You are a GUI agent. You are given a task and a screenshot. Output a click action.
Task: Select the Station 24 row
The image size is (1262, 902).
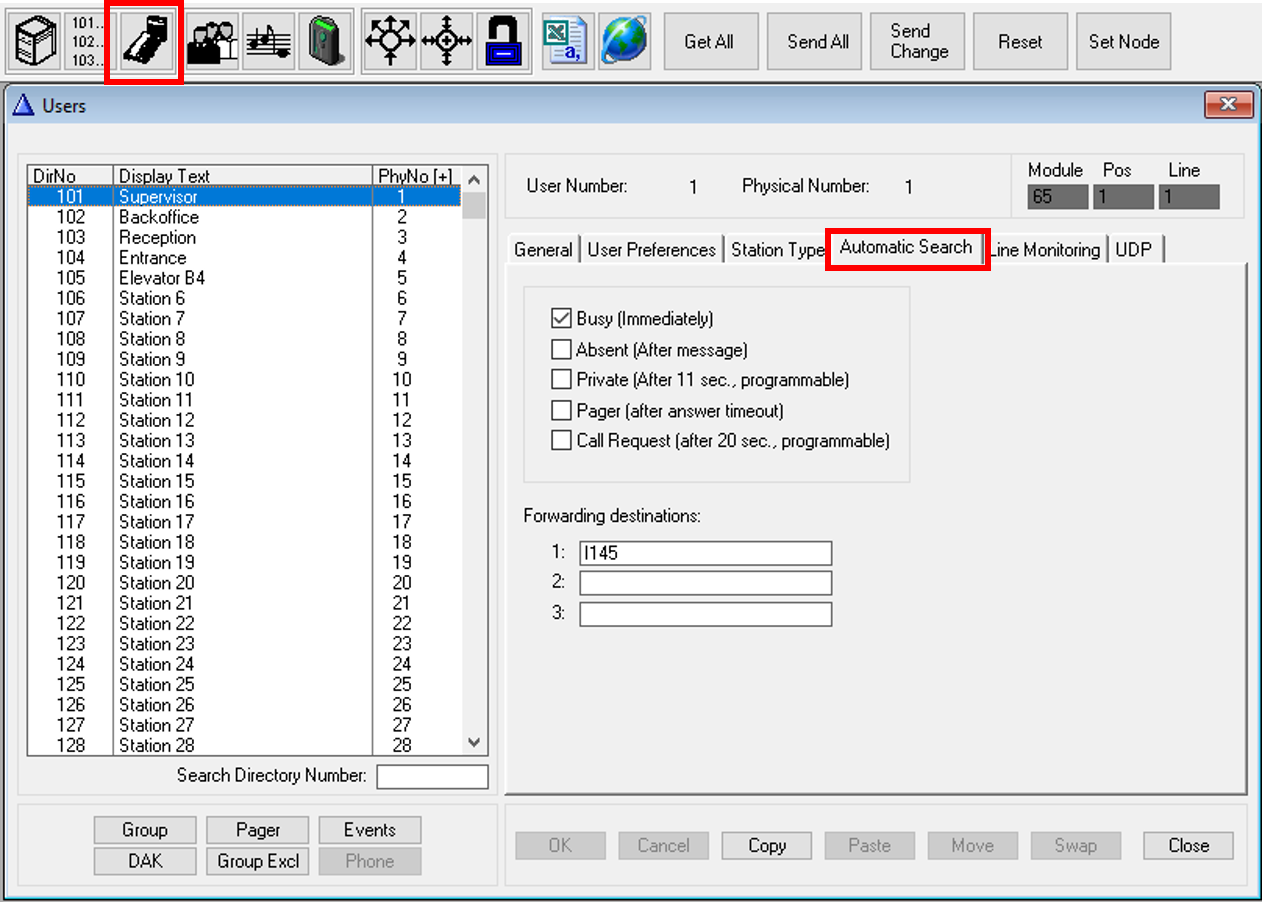tap(244, 664)
